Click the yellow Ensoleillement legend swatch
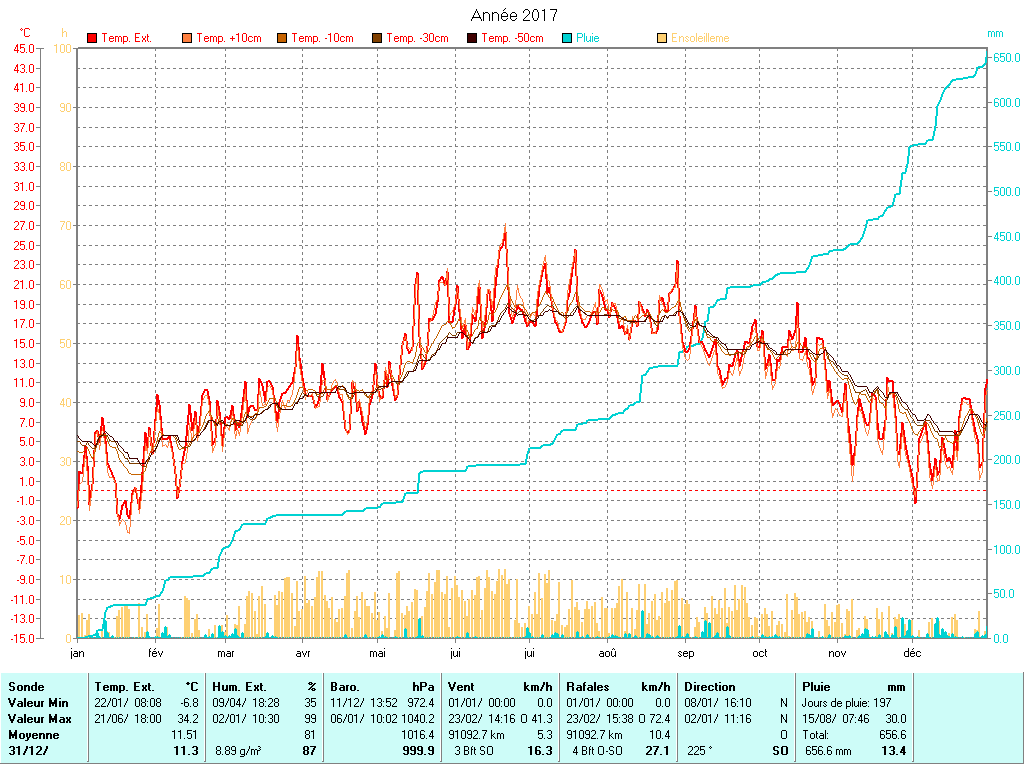The width and height of the screenshot is (1024, 764). (x=662, y=38)
